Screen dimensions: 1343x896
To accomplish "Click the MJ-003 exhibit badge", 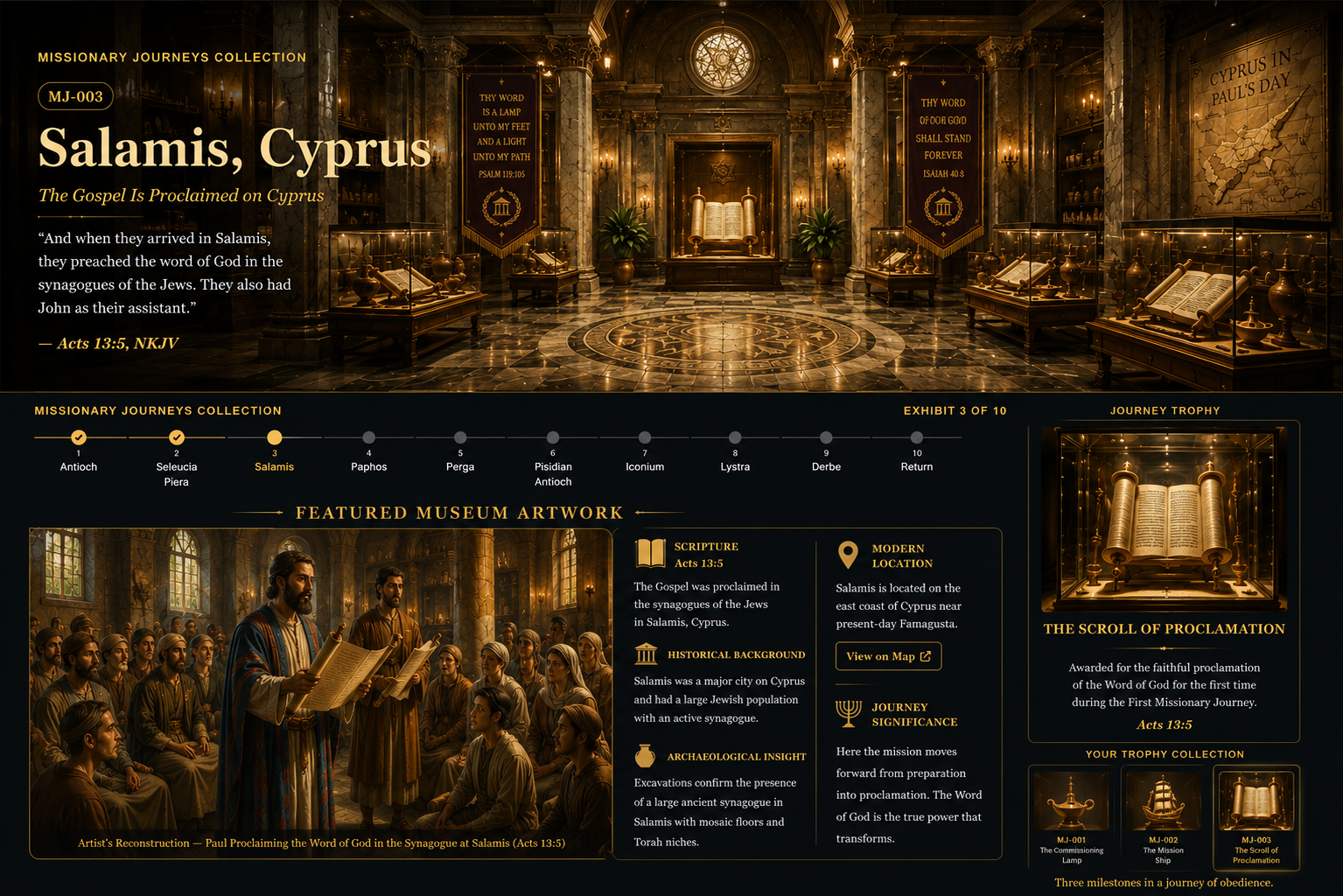I will 75,96.
